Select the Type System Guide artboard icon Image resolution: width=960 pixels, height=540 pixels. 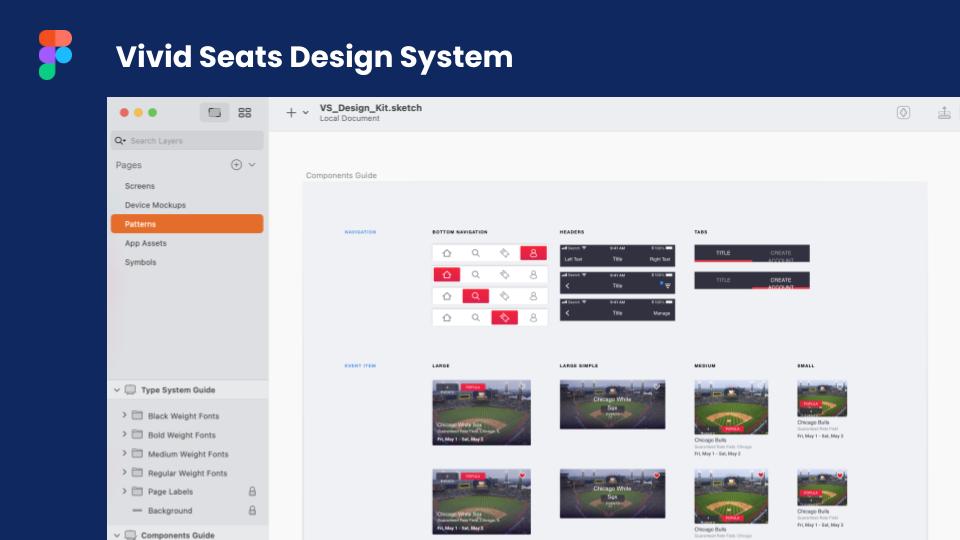[130, 390]
